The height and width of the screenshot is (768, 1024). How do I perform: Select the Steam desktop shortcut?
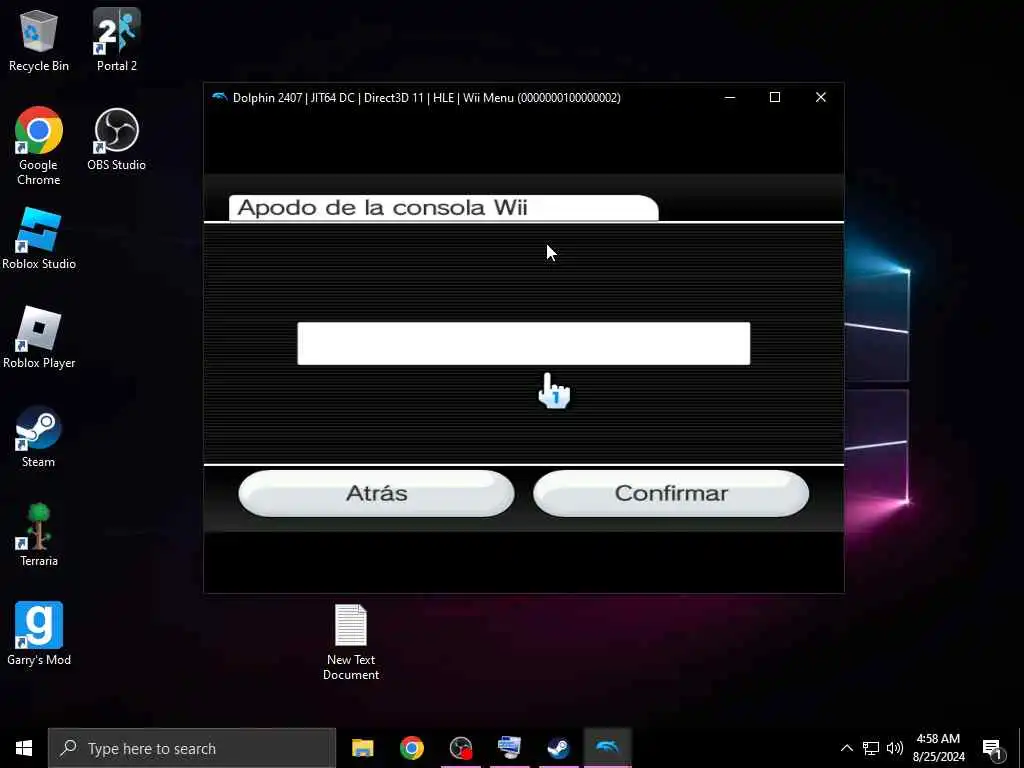pos(39,437)
